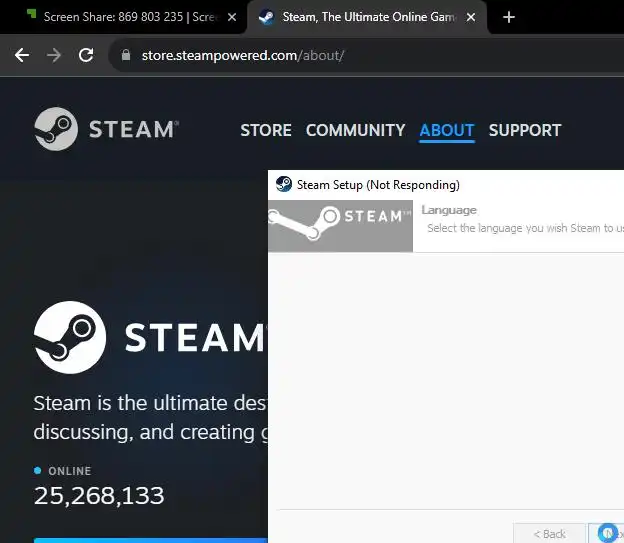Click the large Steam logo on the page
This screenshot has height=543, width=624.
click(148, 338)
